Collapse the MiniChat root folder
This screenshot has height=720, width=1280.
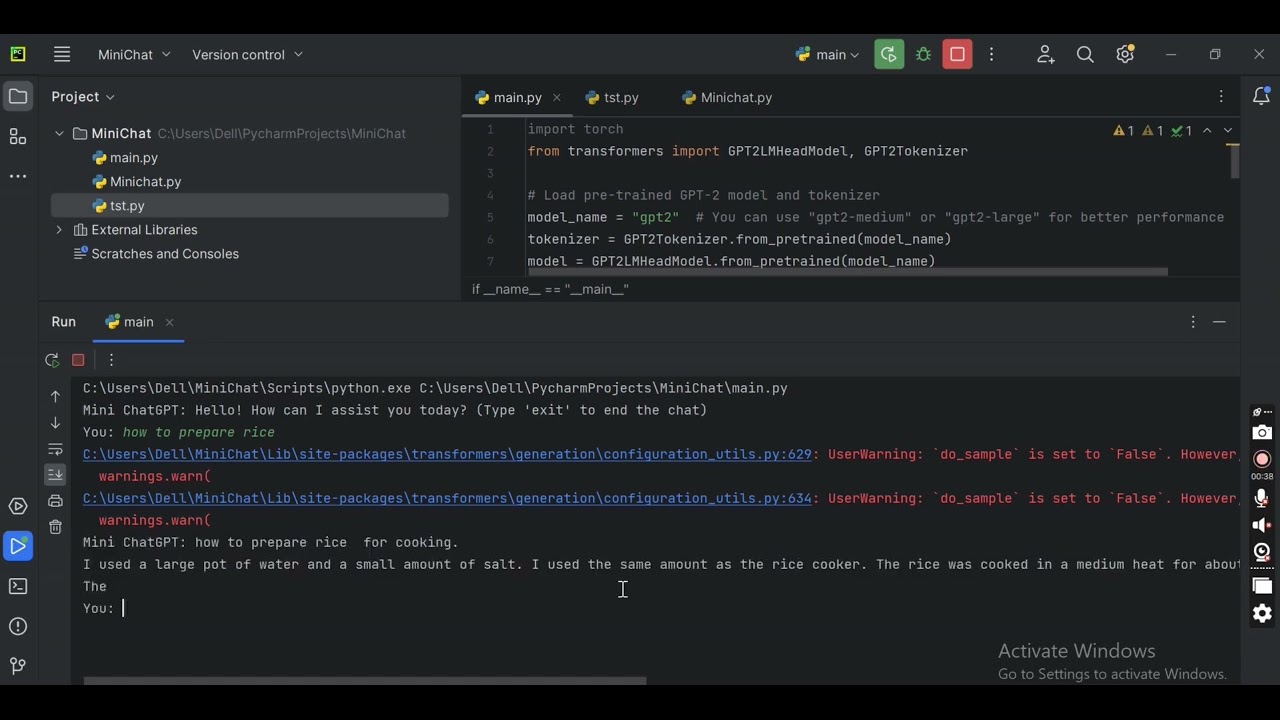(x=59, y=134)
